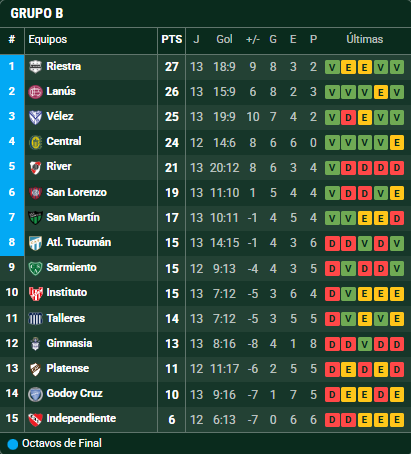Click River's first green V result box

[x=332, y=168]
